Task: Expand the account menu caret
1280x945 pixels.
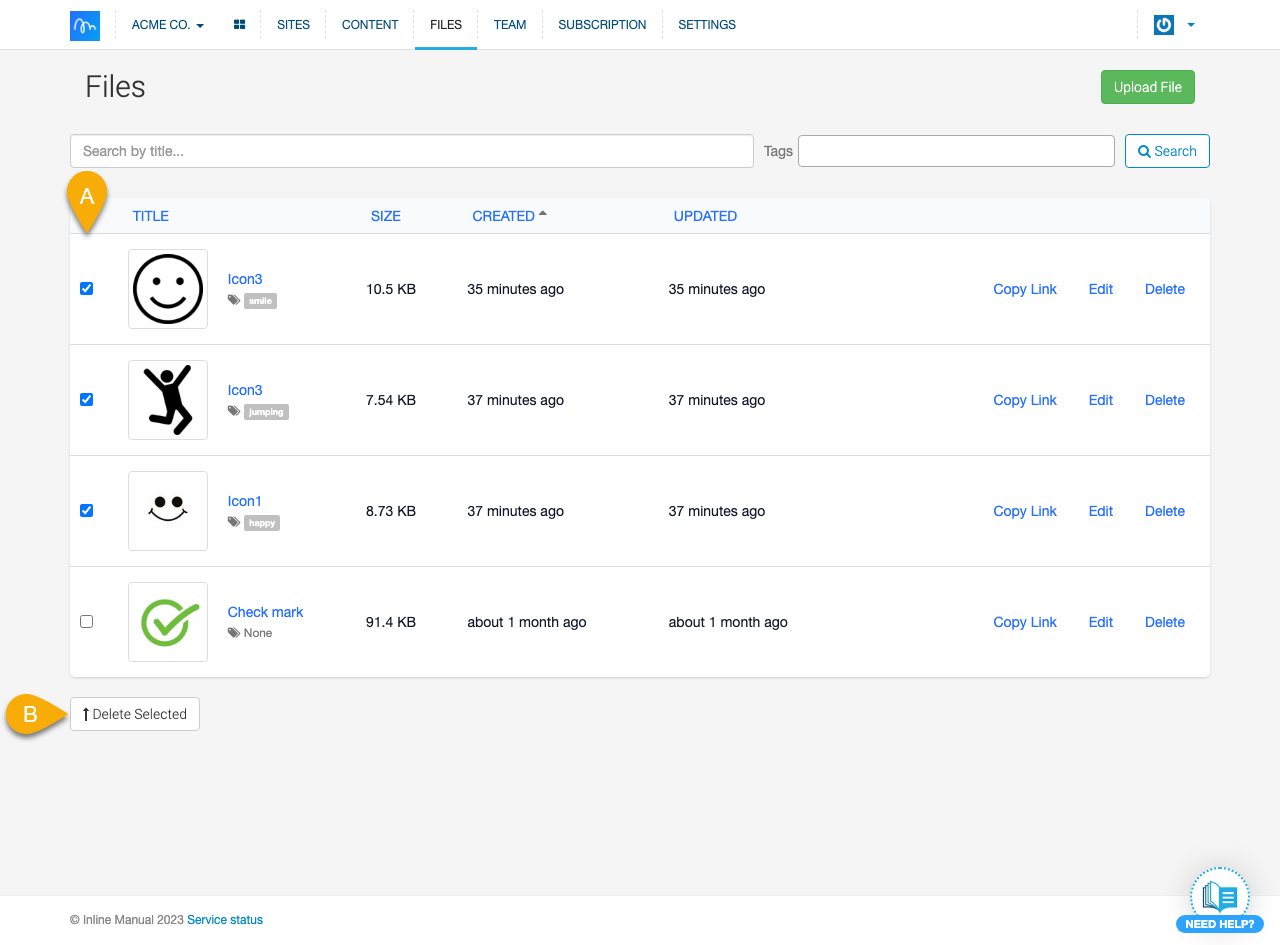Action: 1191,25
